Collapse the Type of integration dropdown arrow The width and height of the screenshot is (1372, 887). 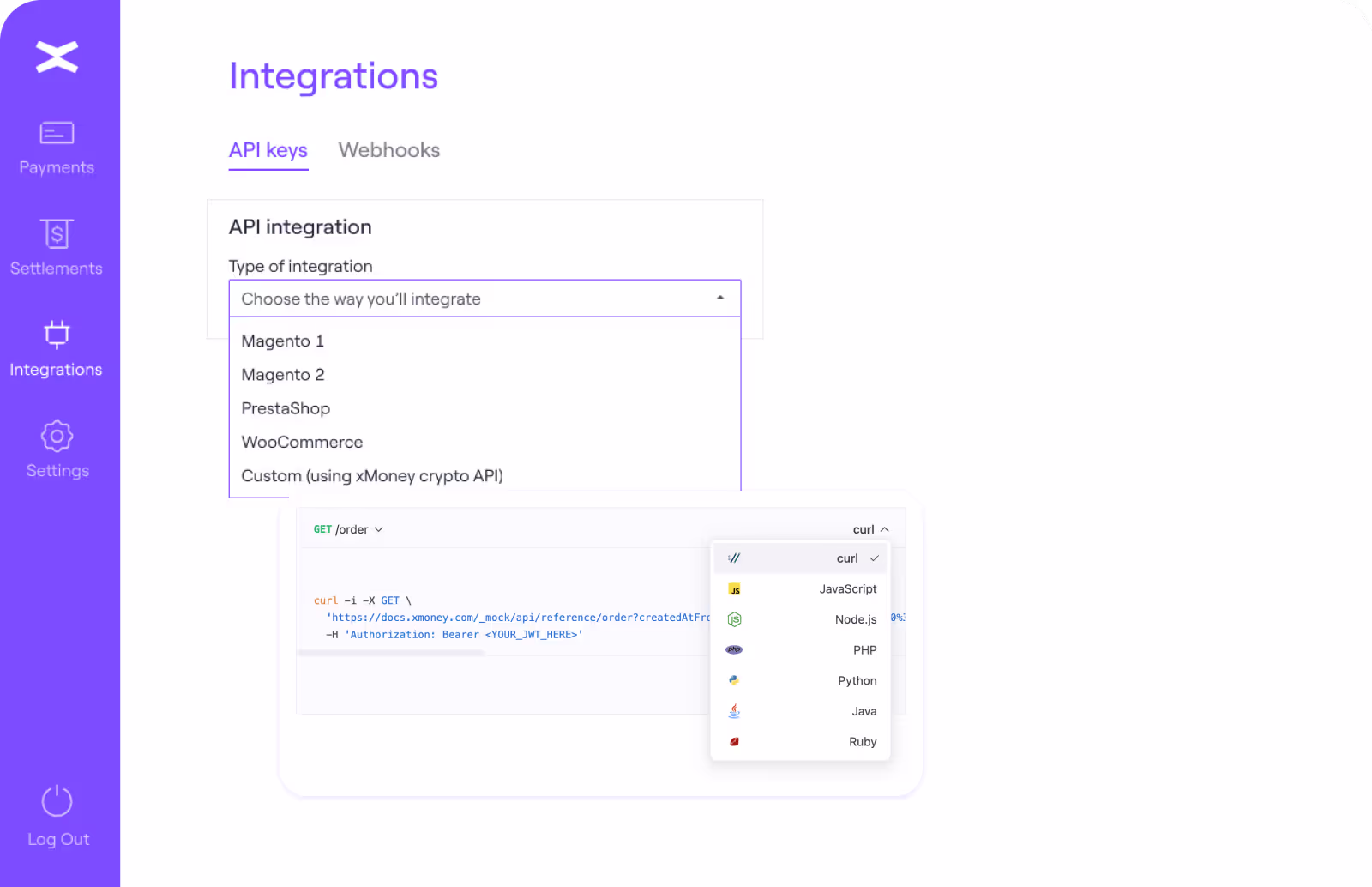click(720, 298)
